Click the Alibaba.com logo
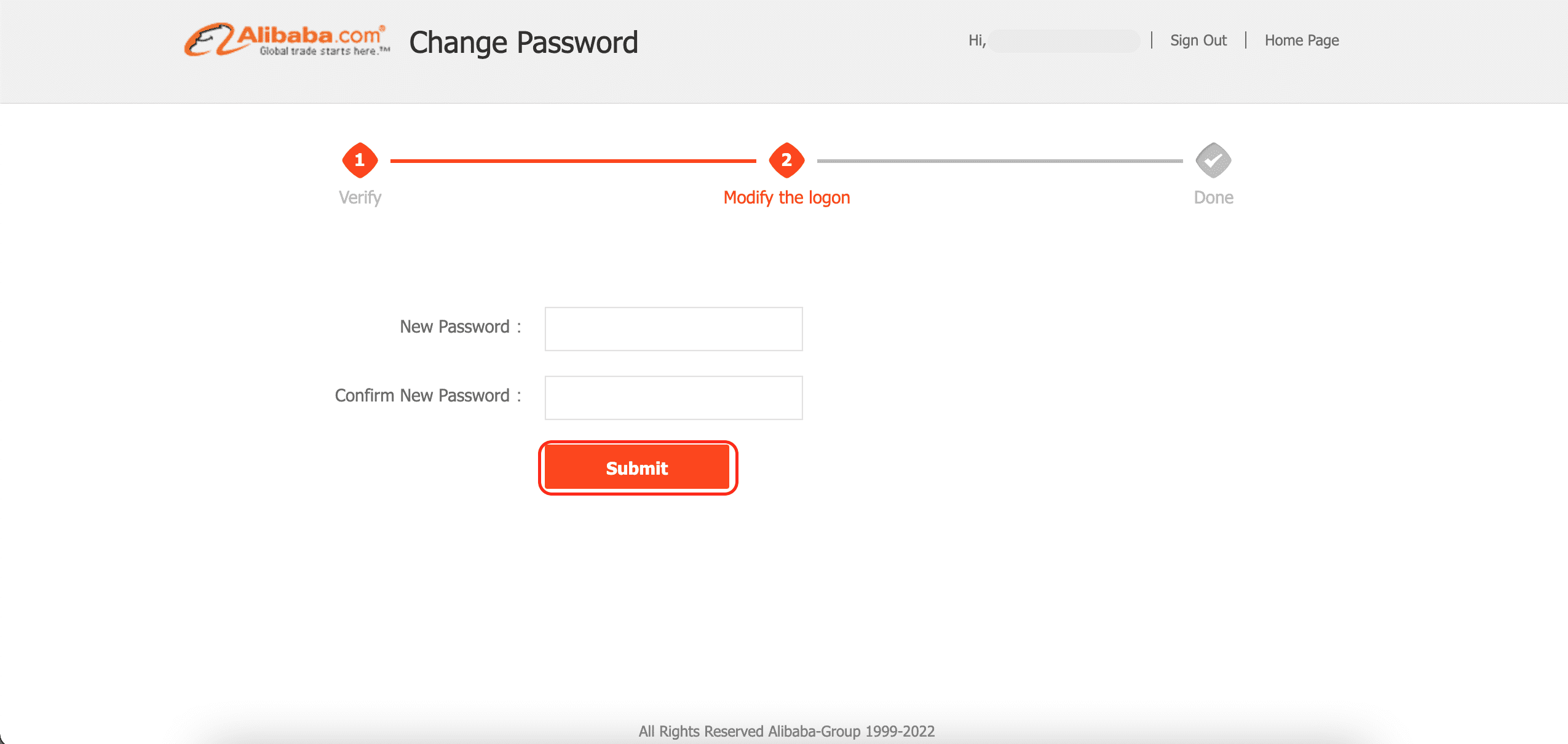This screenshot has height=744, width=1568. pos(287,41)
